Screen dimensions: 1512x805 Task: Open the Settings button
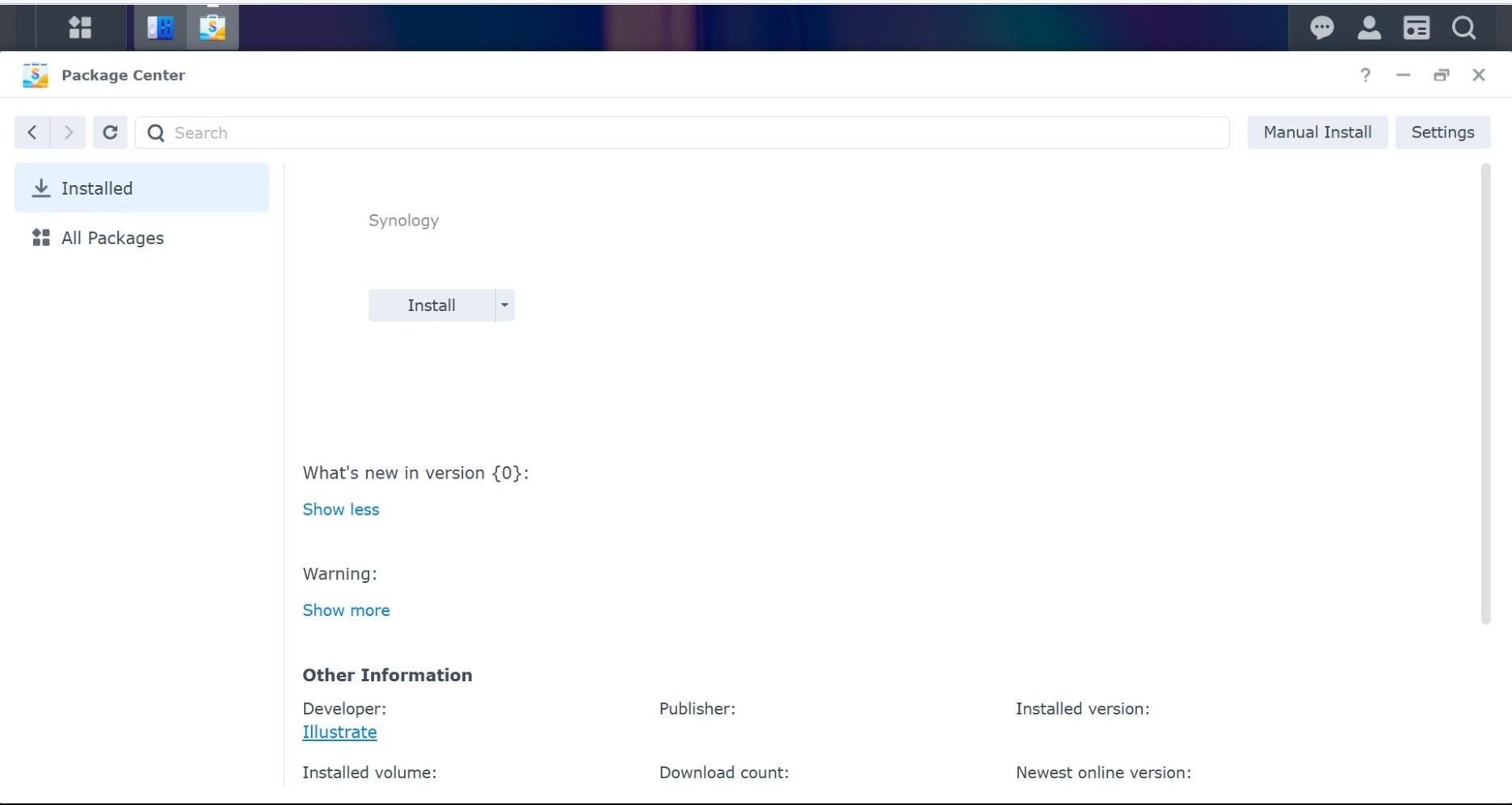(x=1443, y=133)
